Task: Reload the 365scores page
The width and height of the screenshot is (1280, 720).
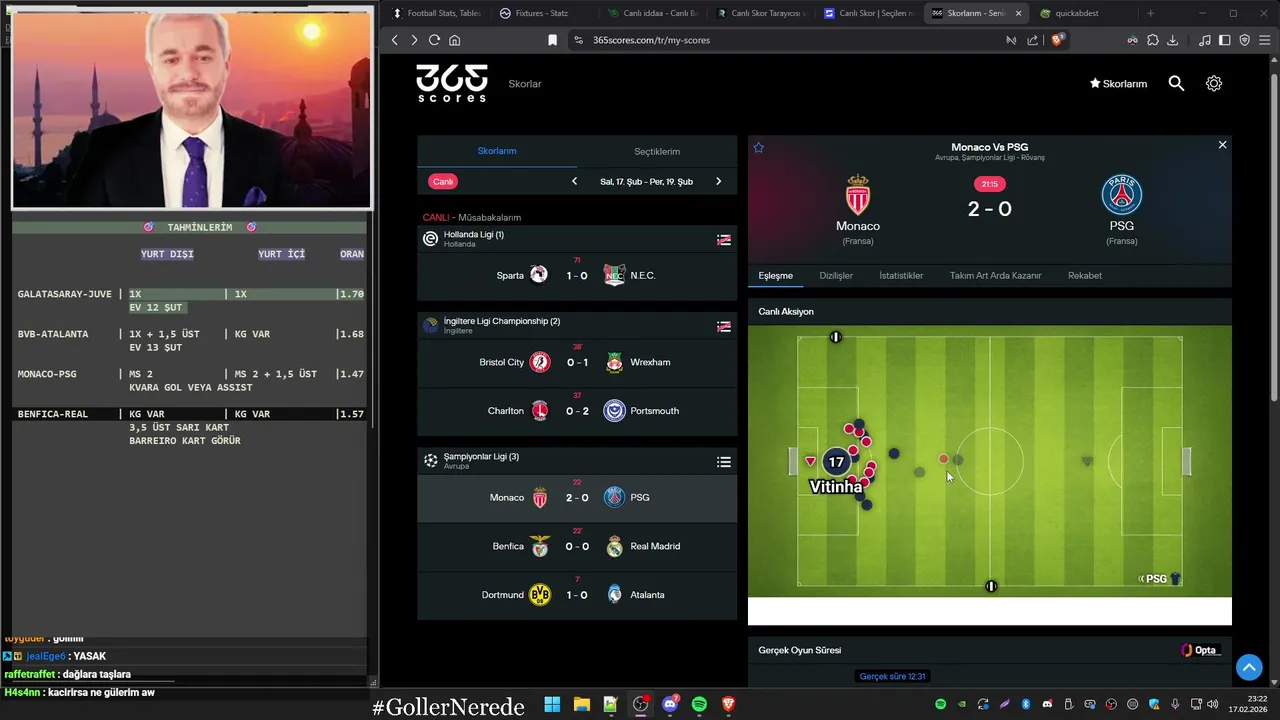Action: (434, 40)
